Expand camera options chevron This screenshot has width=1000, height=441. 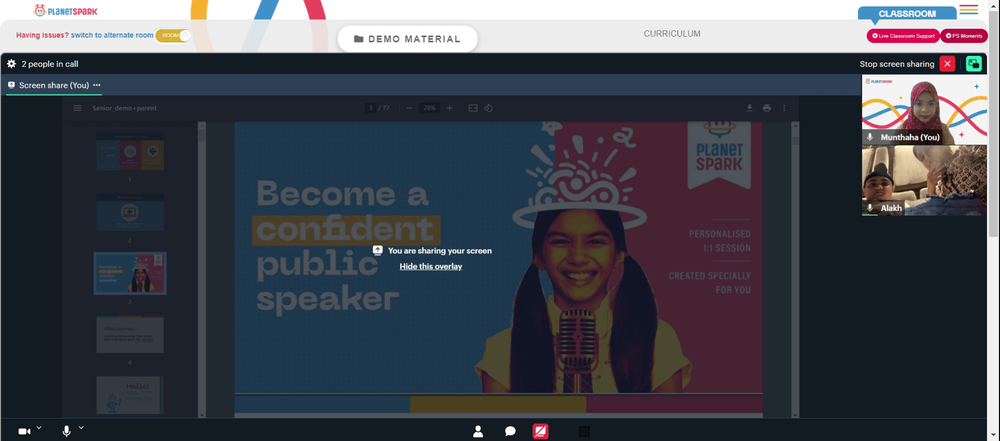39,428
